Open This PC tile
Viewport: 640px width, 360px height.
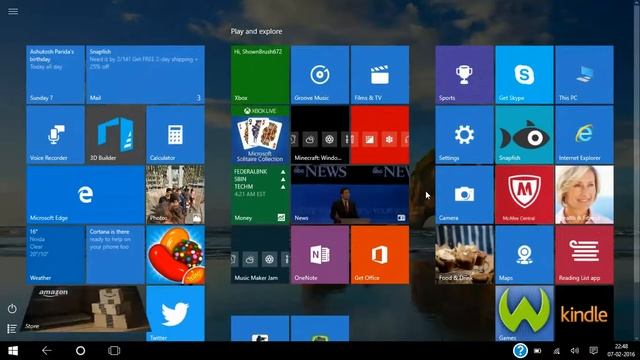coord(584,75)
